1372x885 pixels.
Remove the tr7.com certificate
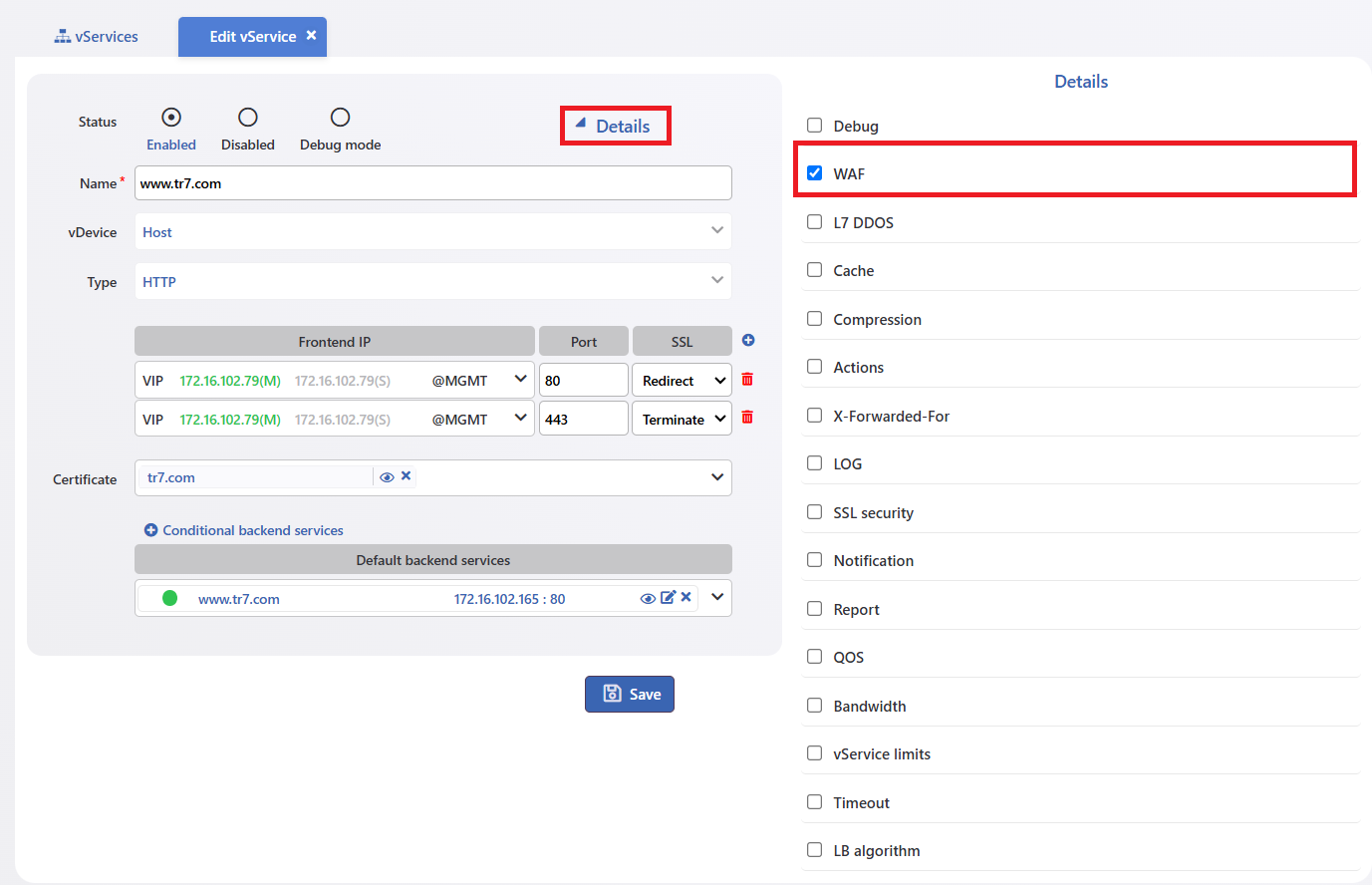406,476
